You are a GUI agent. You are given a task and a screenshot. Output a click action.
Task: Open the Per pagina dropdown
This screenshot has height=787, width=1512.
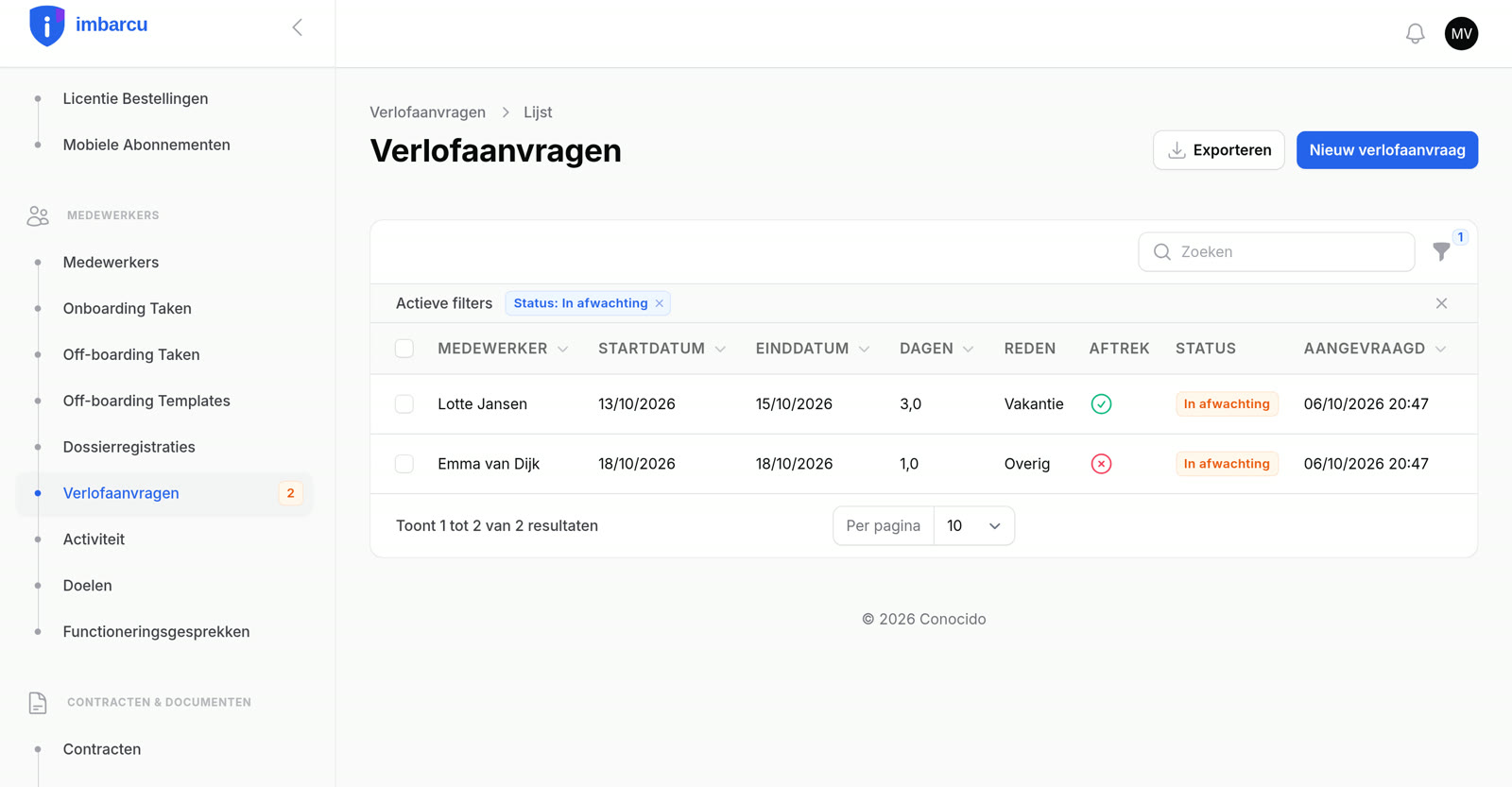[974, 526]
